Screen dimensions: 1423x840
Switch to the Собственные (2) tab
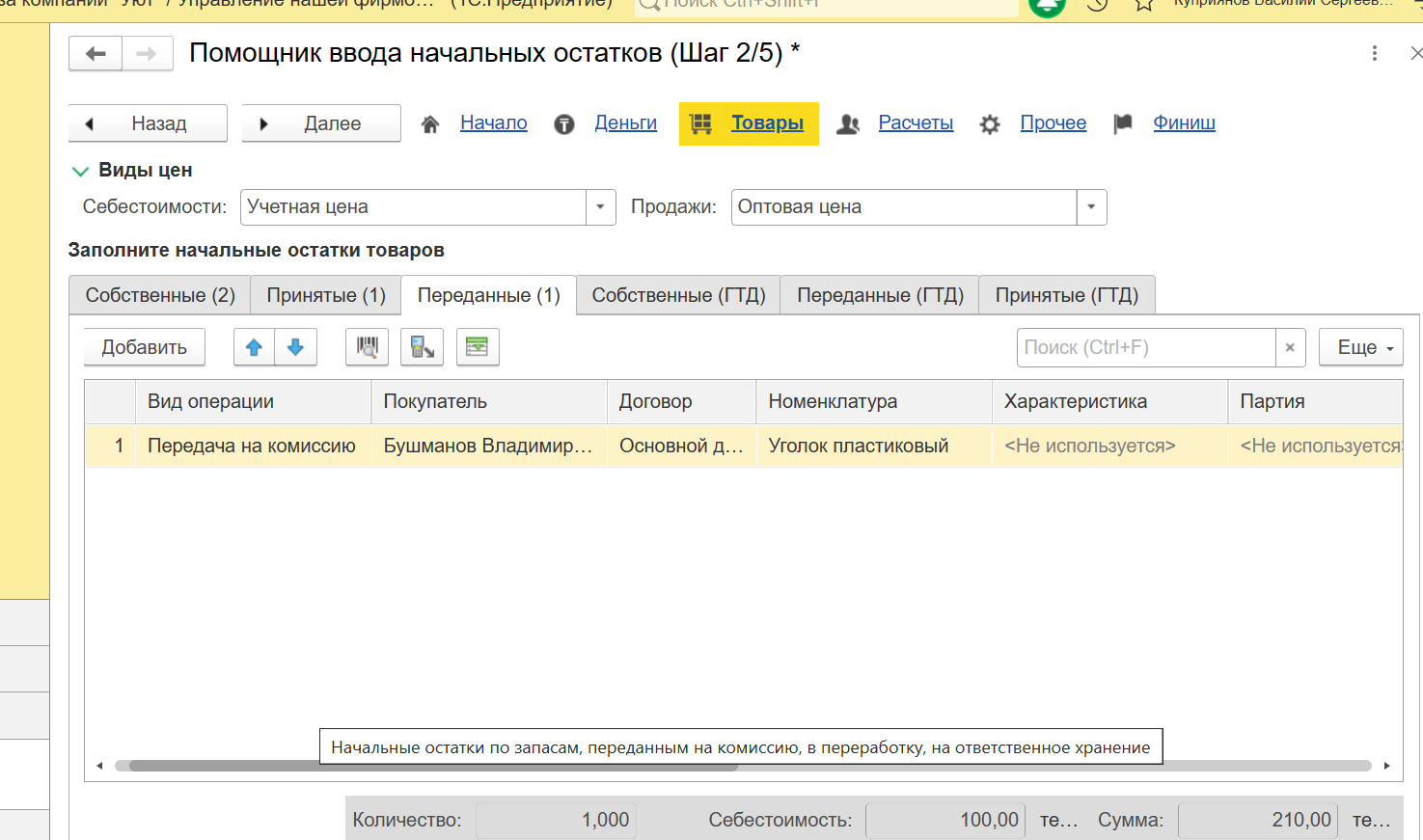click(x=160, y=295)
